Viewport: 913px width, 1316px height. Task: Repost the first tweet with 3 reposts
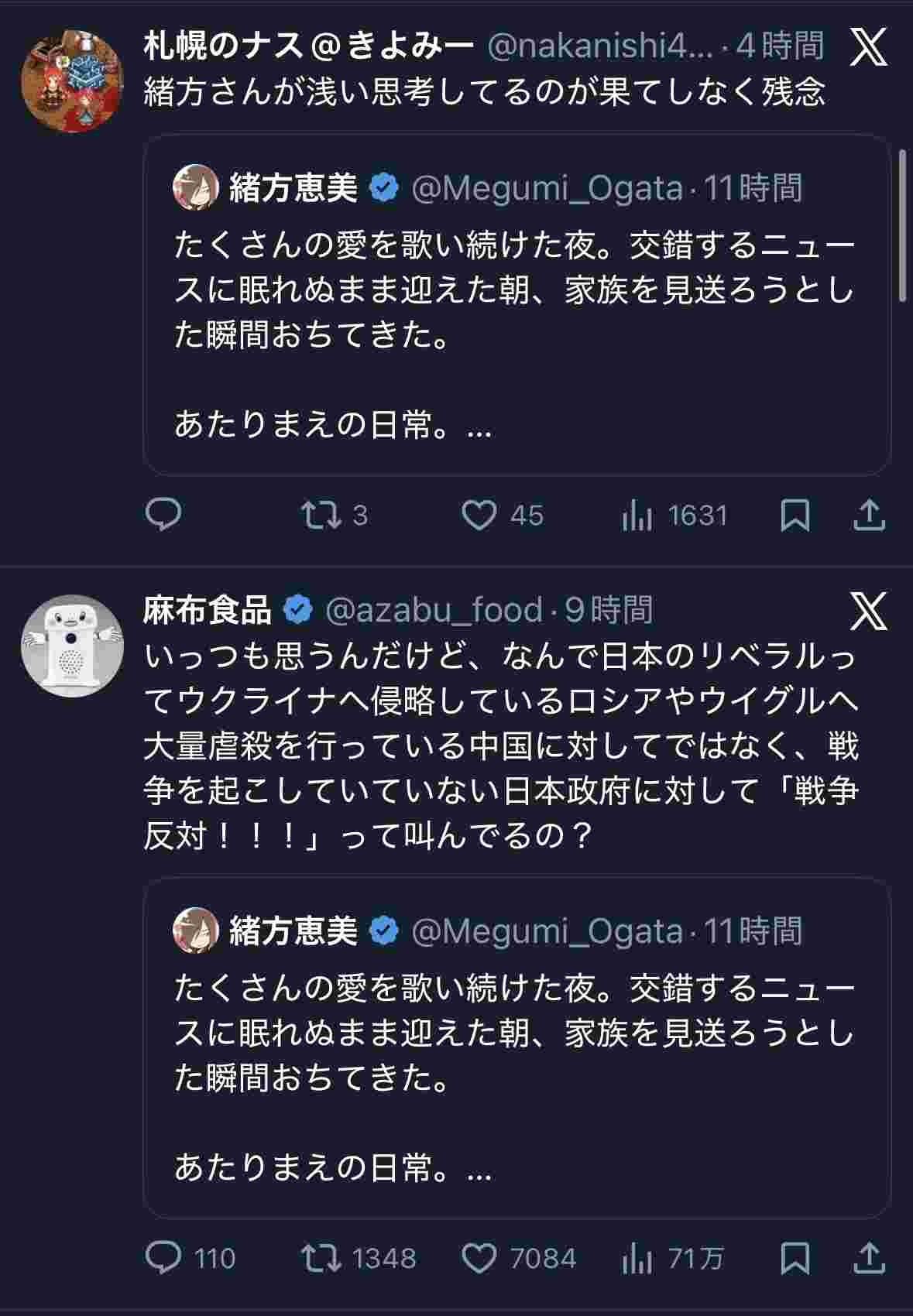pyautogui.click(x=321, y=515)
